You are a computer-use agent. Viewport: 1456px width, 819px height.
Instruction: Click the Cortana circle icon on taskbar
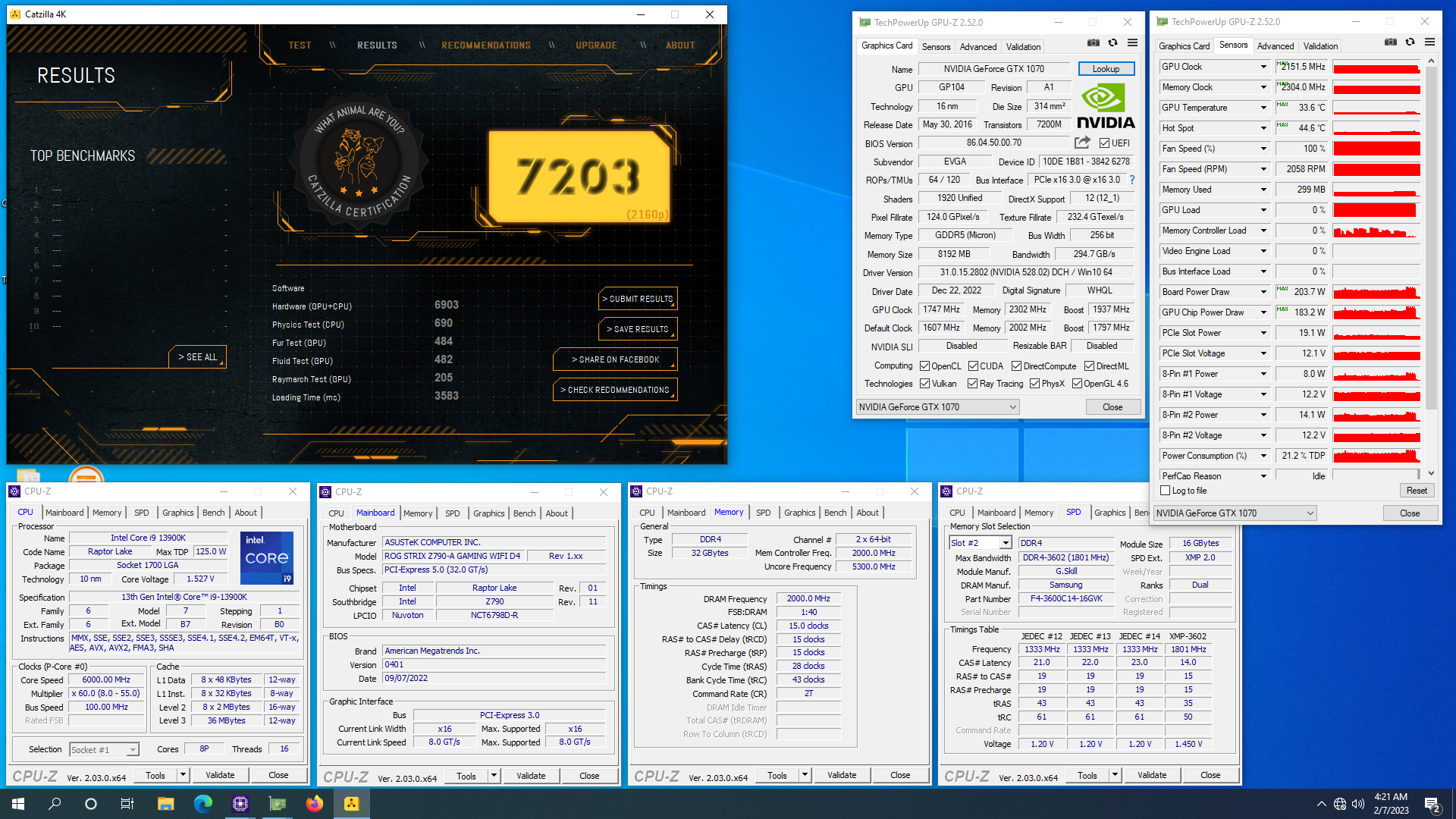click(91, 804)
